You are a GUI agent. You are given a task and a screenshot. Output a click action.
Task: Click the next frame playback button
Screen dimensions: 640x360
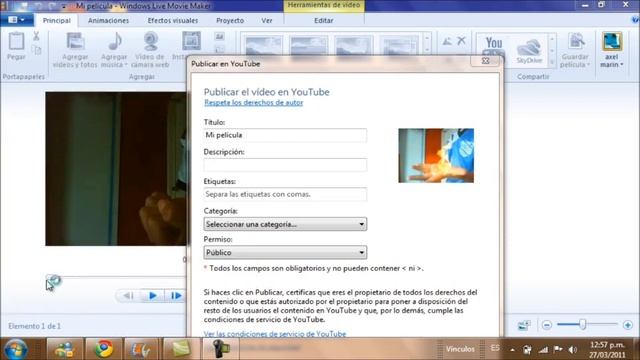[176, 296]
